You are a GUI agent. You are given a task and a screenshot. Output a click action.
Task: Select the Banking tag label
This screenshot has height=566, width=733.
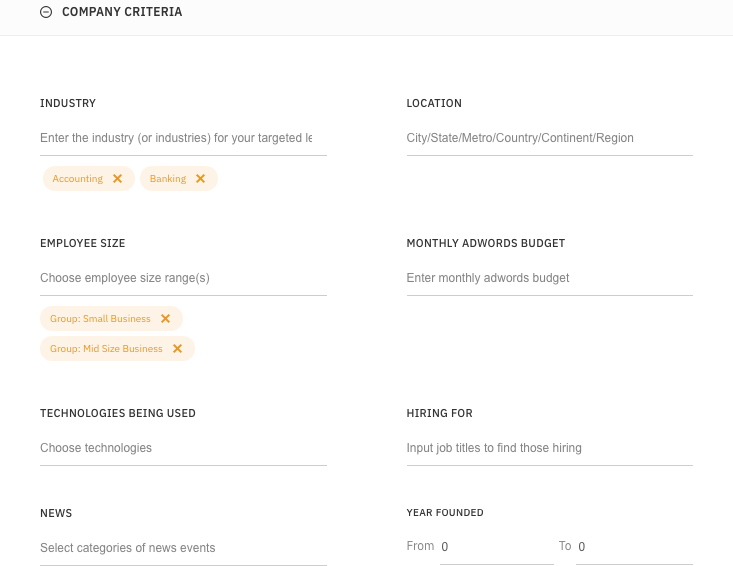pos(168,179)
